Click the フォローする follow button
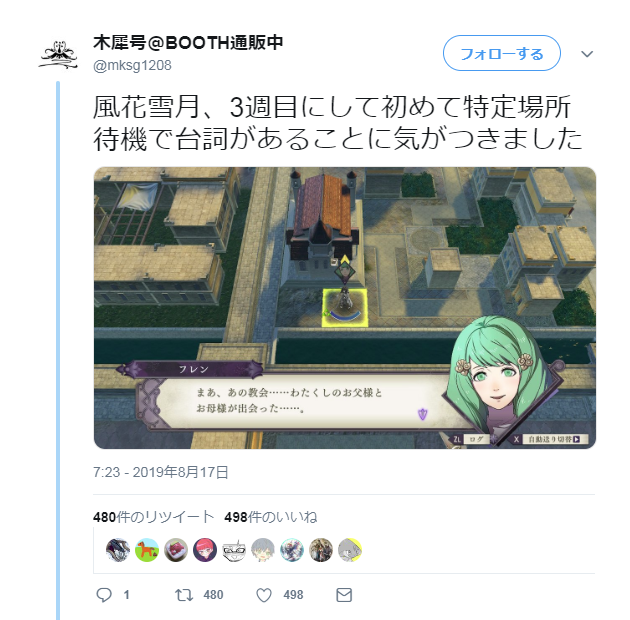 pyautogui.click(x=502, y=53)
